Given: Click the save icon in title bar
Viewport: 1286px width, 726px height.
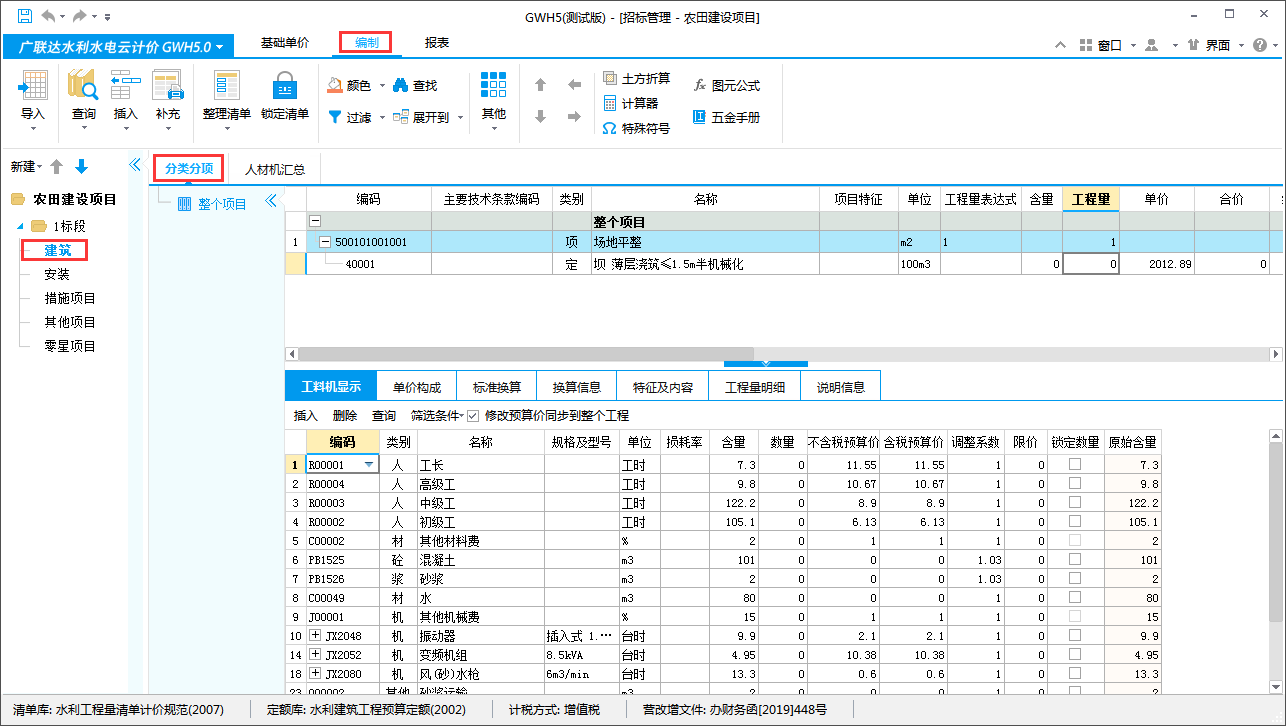Looking at the screenshot, I should tap(24, 16).
